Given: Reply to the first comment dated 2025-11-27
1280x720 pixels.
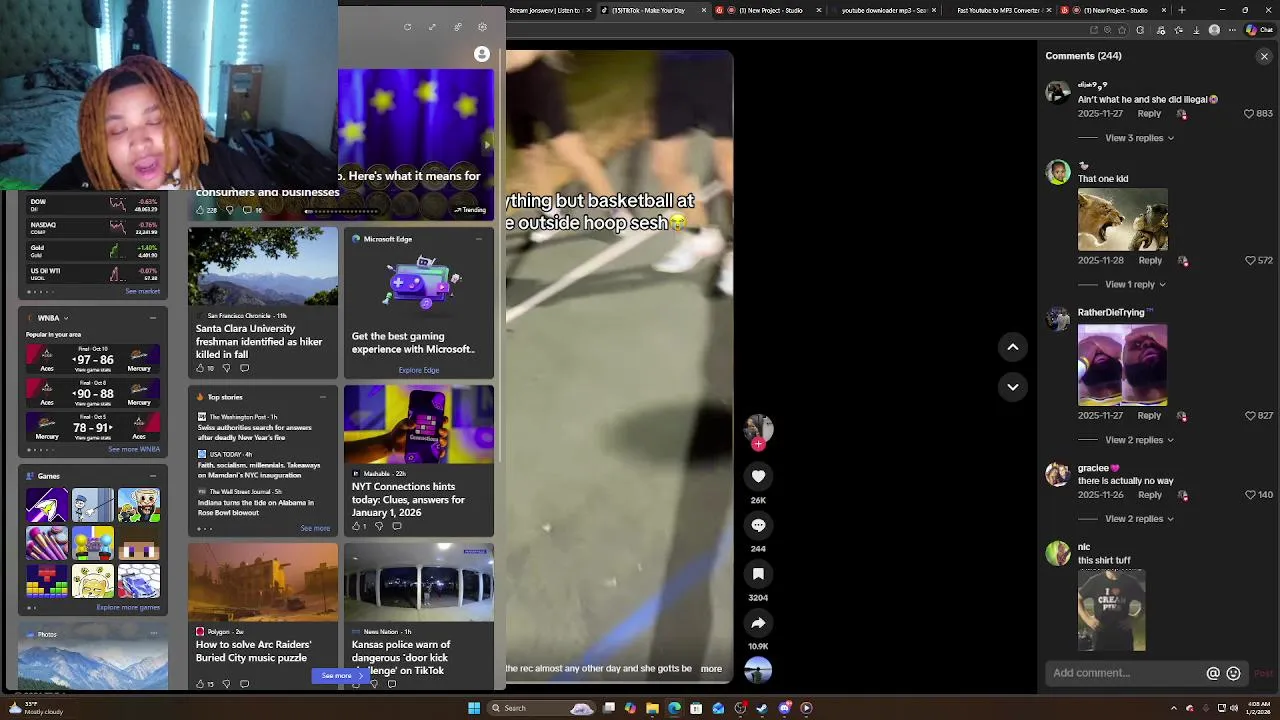Looking at the screenshot, I should 1149,114.
